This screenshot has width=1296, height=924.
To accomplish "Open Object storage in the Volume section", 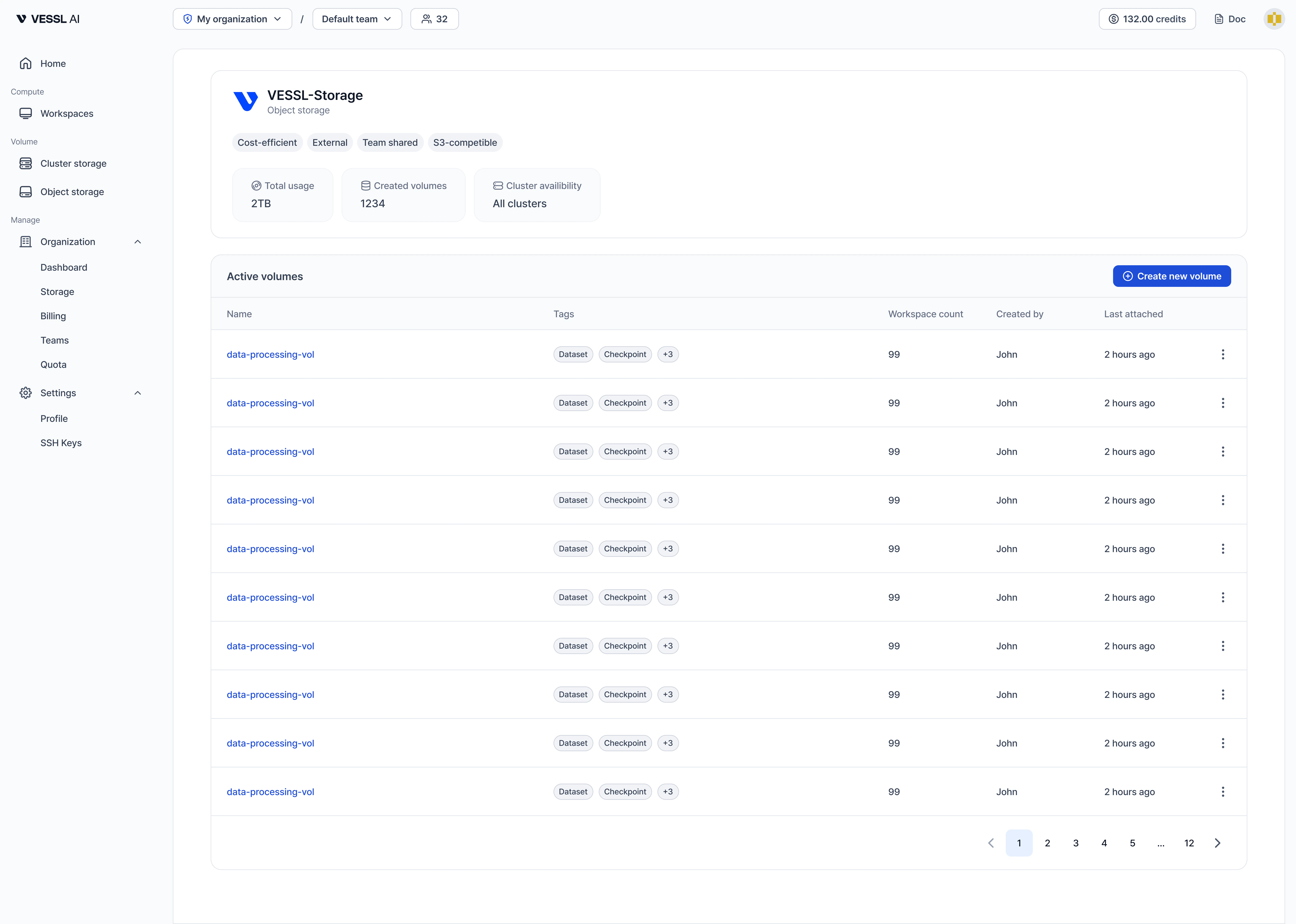I will tap(72, 192).
